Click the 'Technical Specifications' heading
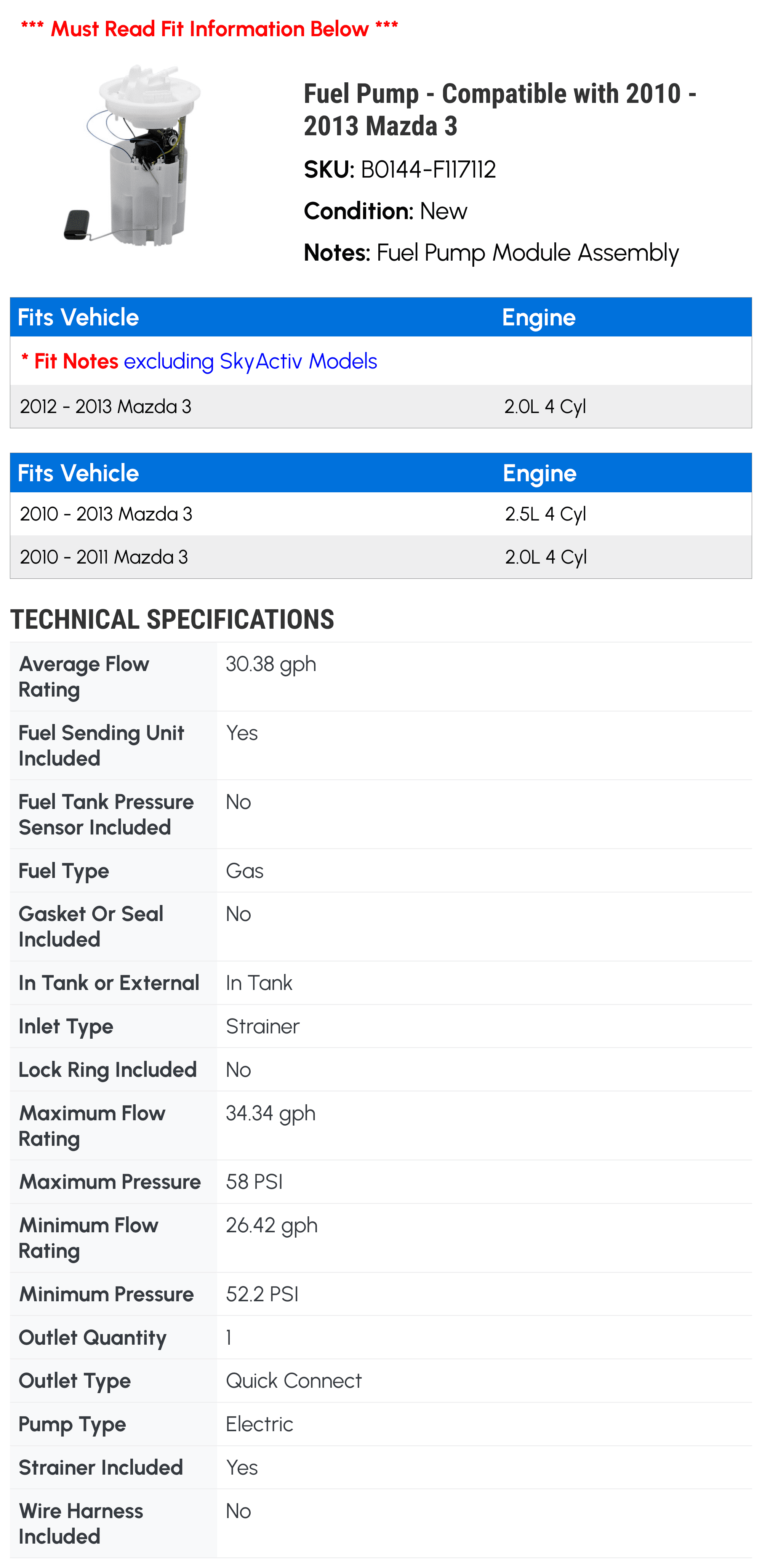The width and height of the screenshot is (762, 1568). point(172,620)
